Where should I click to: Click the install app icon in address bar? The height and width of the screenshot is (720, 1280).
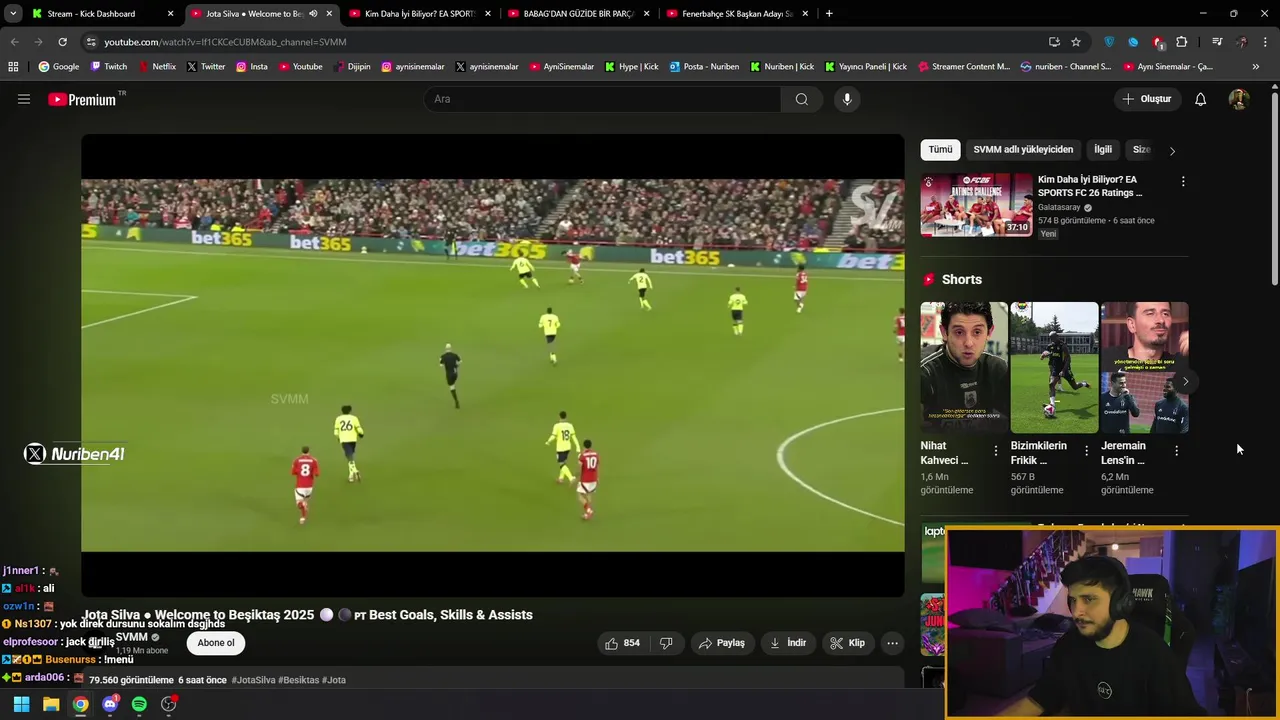[1054, 42]
